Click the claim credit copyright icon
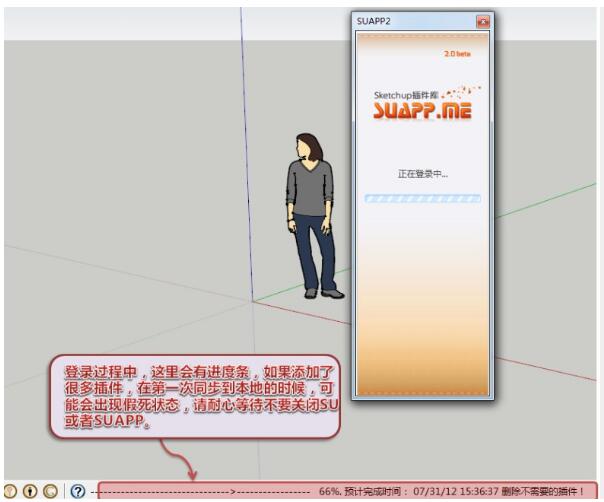604x502 pixels. [x=49, y=491]
